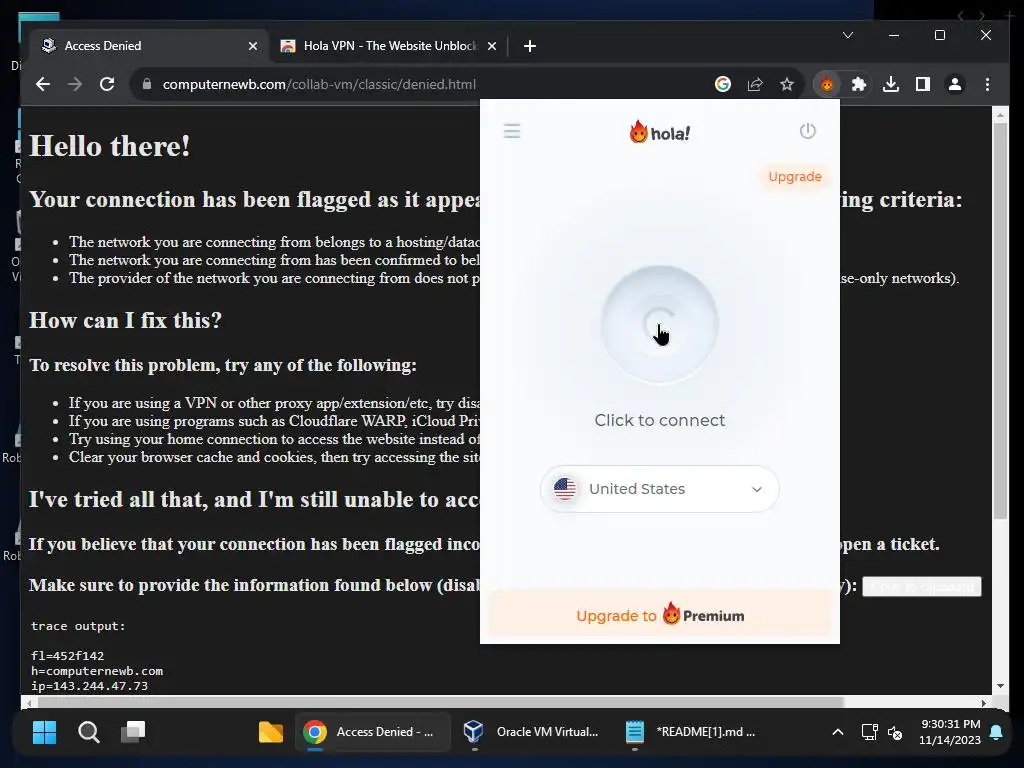Open File Explorer from taskbar
This screenshot has width=1024, height=768.
click(x=270, y=732)
